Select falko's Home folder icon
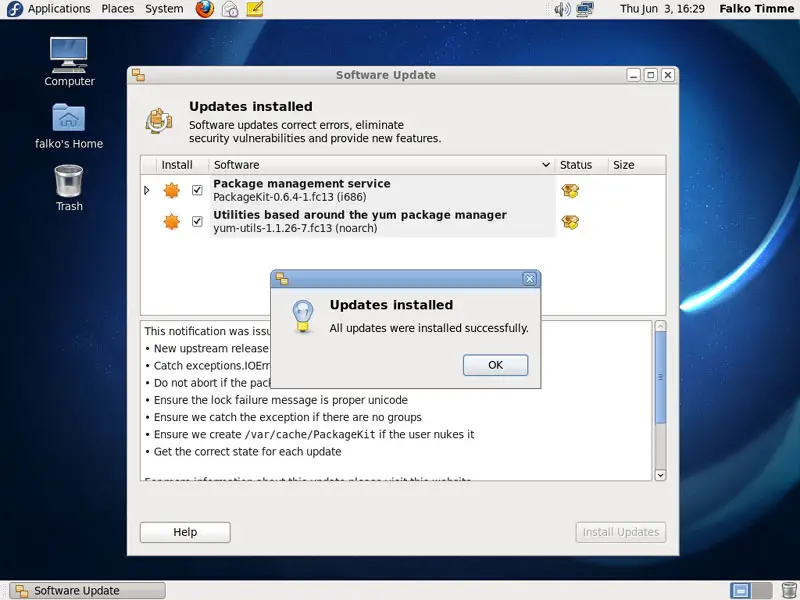Image resolution: width=800 pixels, height=600 pixels. coord(69,126)
